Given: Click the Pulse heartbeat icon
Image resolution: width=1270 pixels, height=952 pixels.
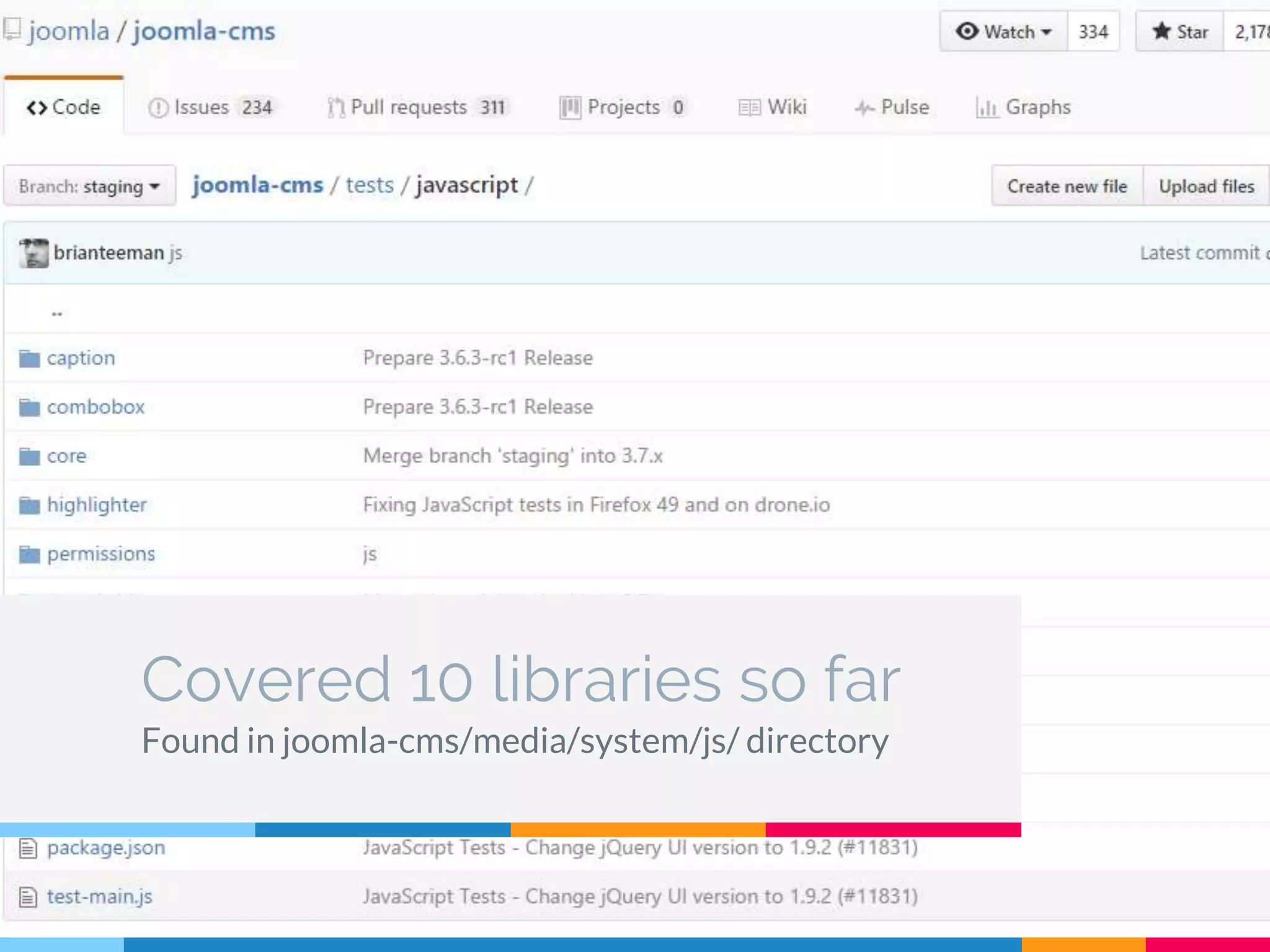Looking at the screenshot, I should click(x=864, y=108).
